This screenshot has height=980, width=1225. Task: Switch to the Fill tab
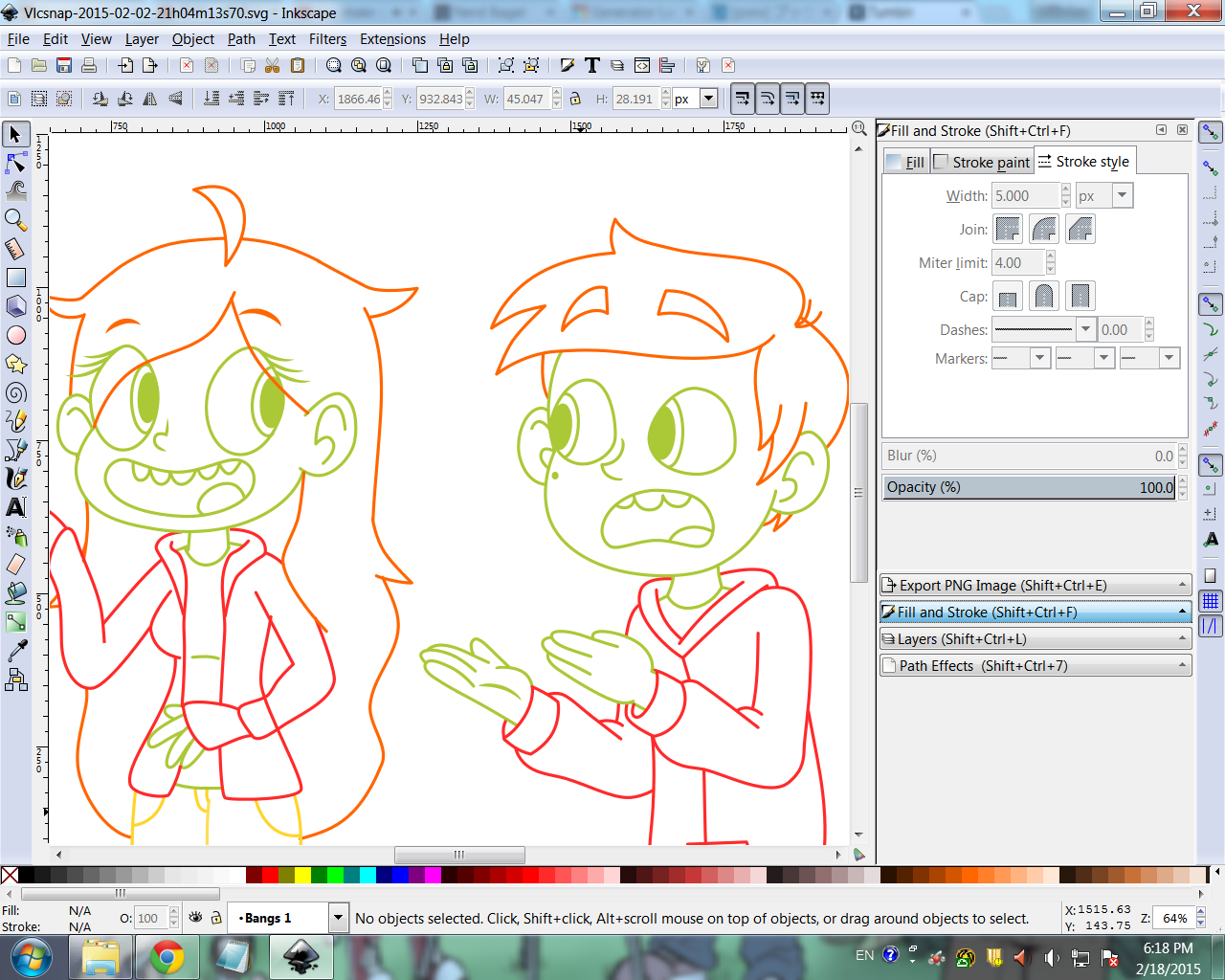coord(905,162)
